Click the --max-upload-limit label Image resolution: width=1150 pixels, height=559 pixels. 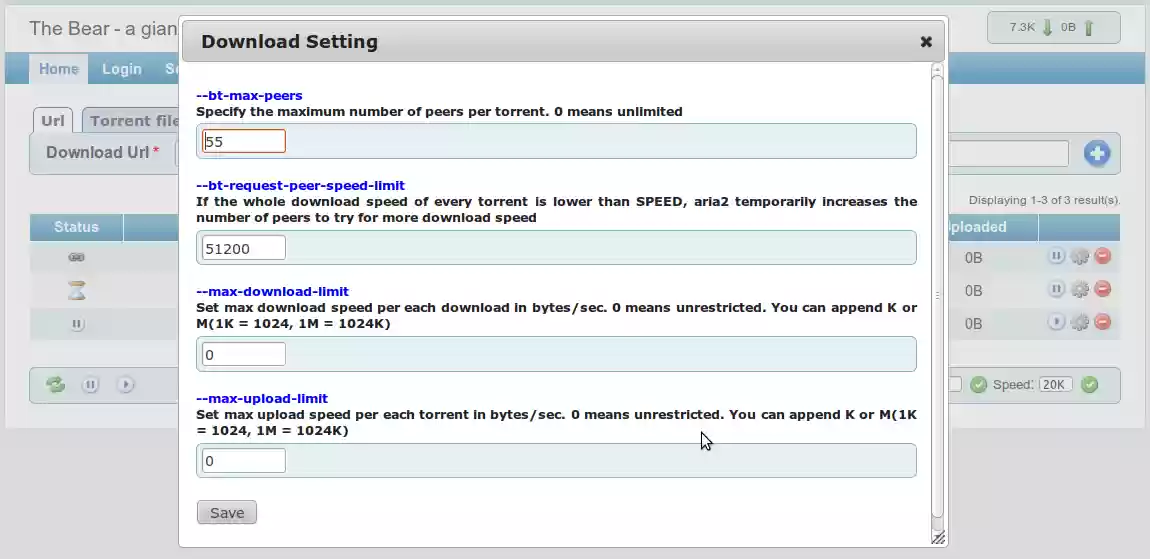click(x=262, y=398)
